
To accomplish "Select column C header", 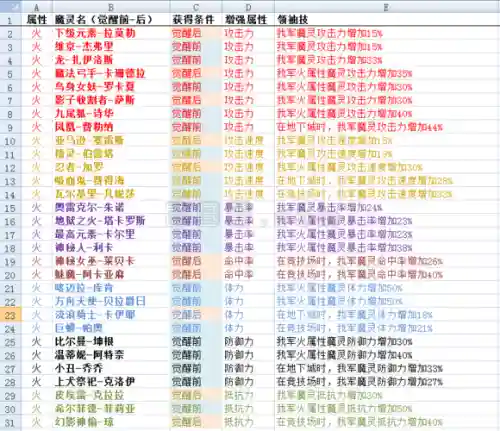I will (x=196, y=7).
